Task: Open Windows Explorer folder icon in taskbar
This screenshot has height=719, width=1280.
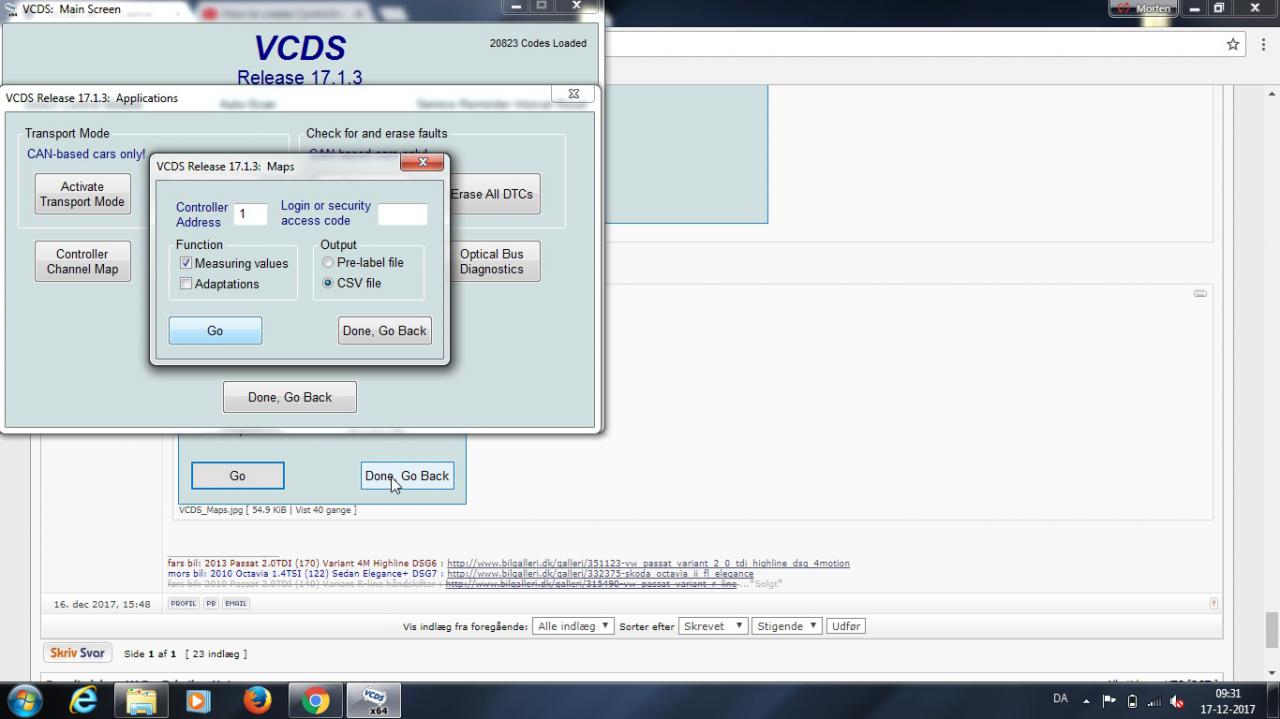Action: (x=141, y=700)
